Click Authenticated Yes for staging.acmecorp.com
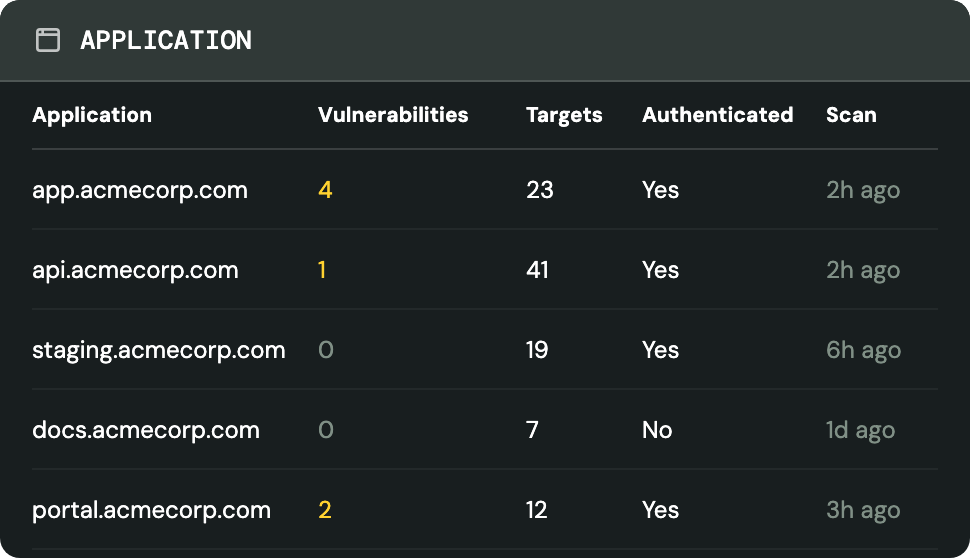The height and width of the screenshot is (558, 970). 661,350
